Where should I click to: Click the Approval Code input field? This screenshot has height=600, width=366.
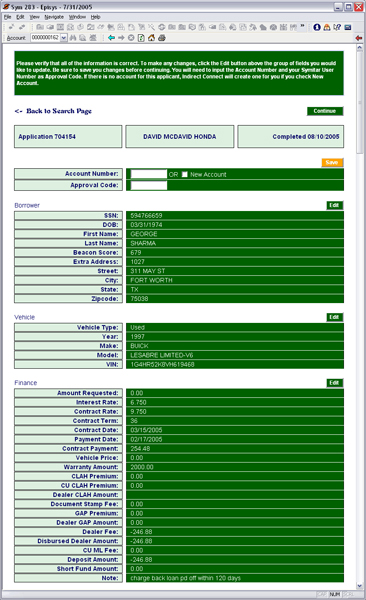149,186
